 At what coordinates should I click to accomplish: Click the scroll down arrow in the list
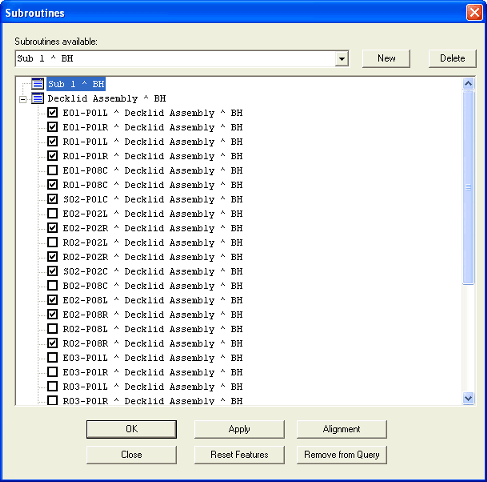pos(468,398)
